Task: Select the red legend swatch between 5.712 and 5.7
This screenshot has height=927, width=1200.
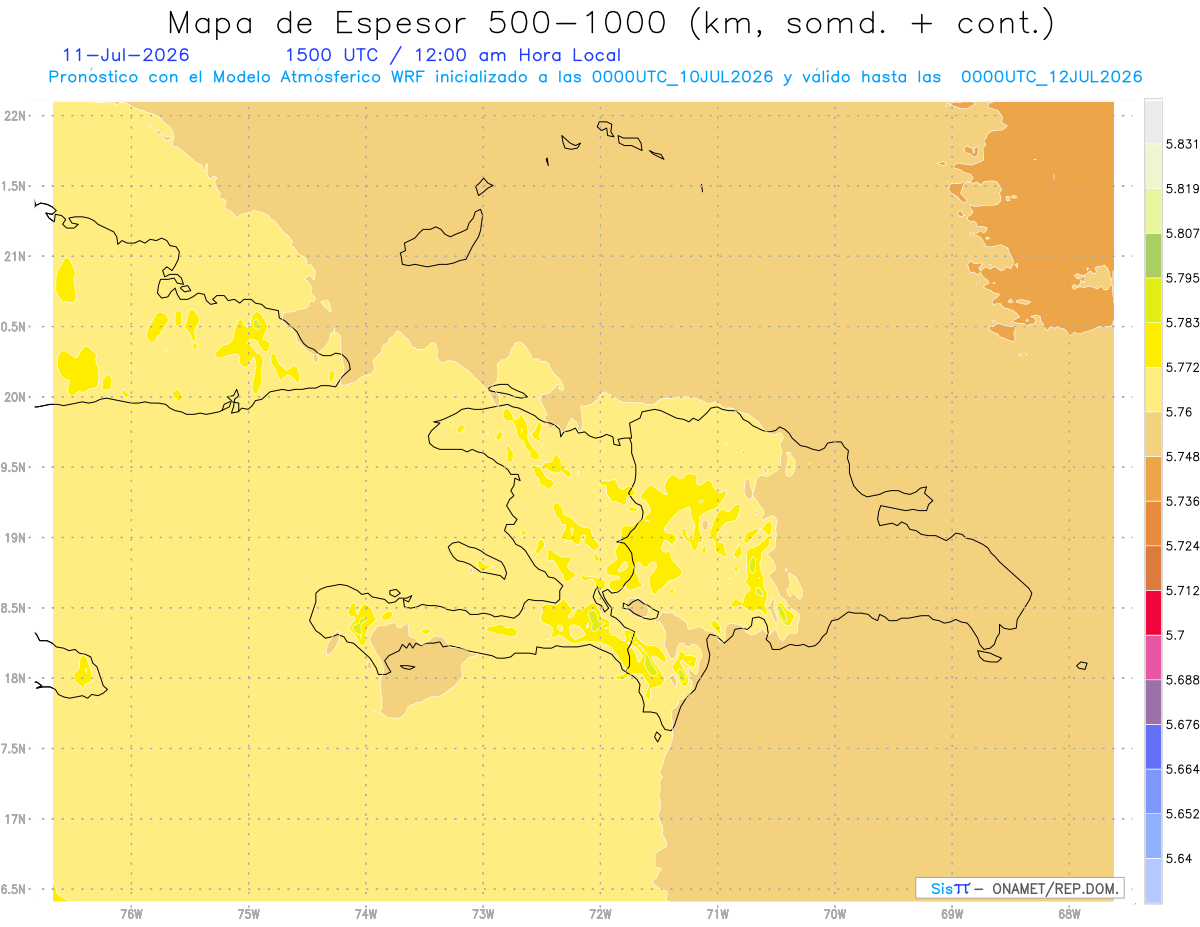Action: tap(1153, 612)
